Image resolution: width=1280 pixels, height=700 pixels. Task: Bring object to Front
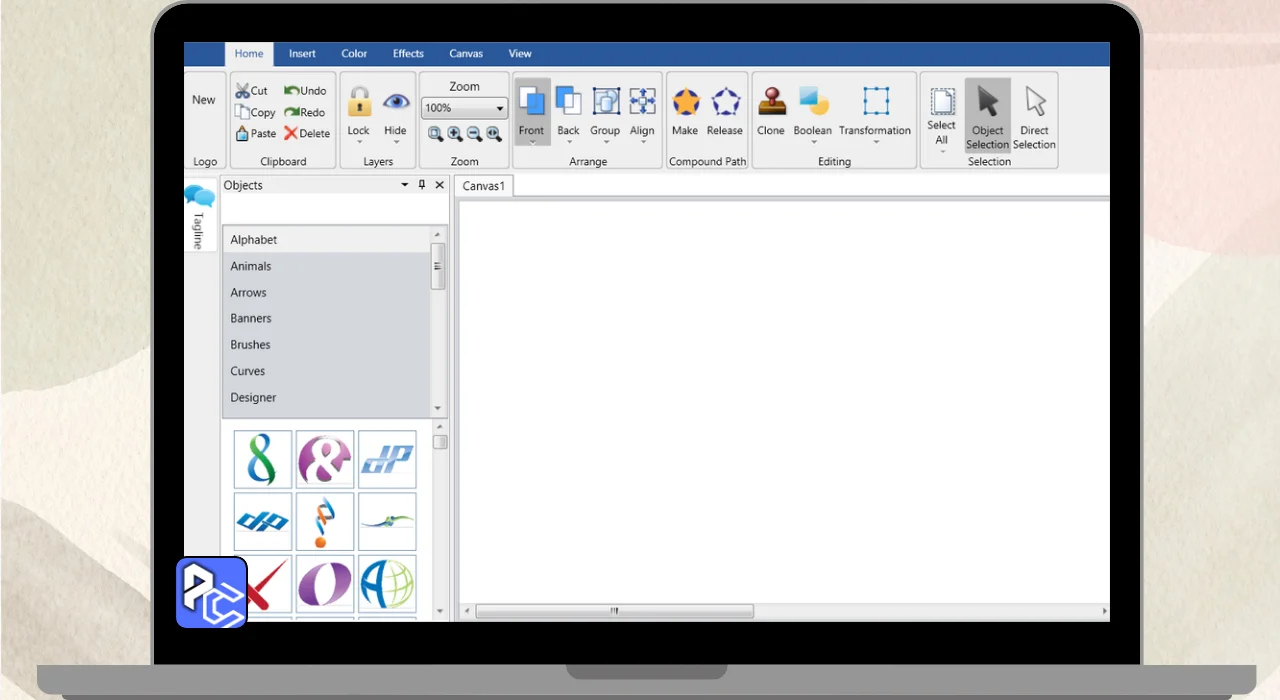(531, 103)
